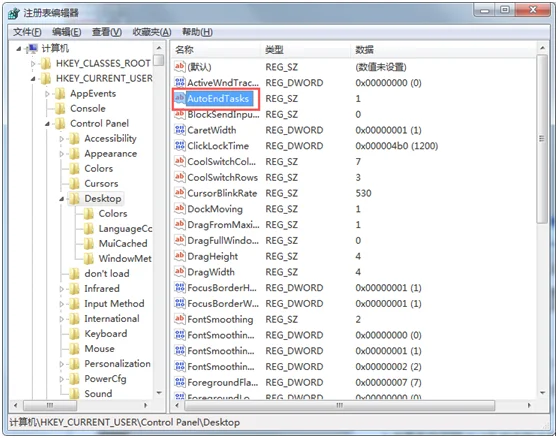Select the CursorBlinkRate value icon
558x438 pixels.
pos(180,192)
